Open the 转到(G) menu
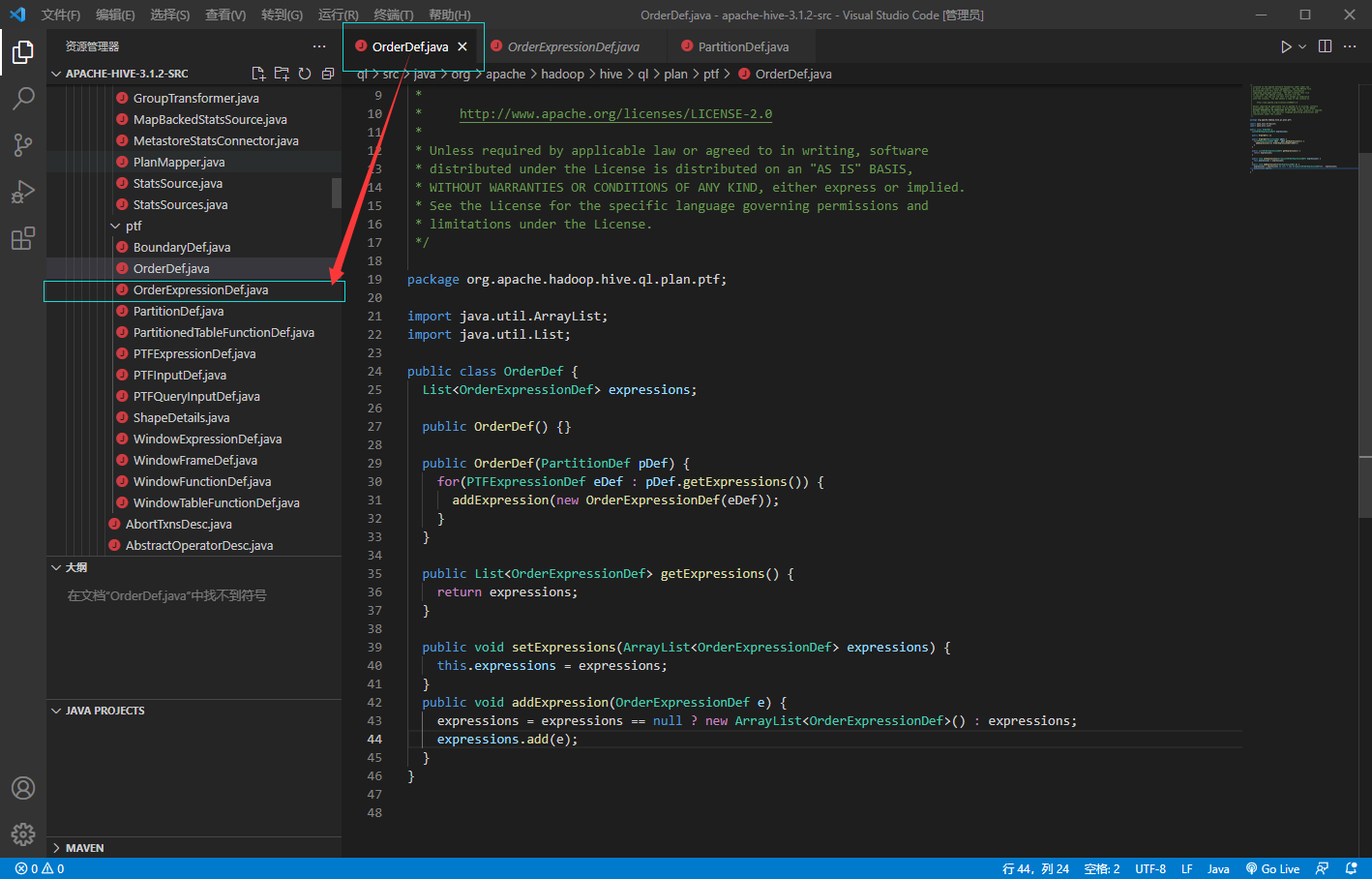1372x879 pixels. [x=282, y=15]
